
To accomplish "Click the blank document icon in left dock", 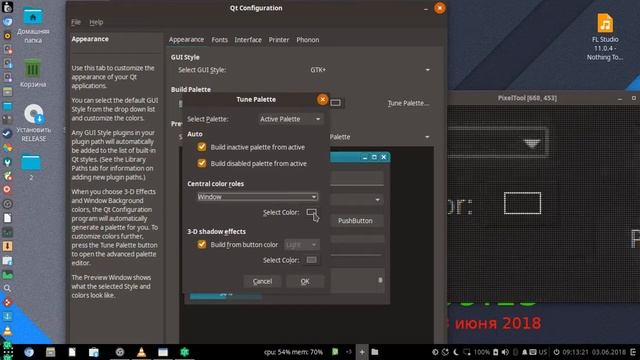I will pyautogui.click(x=7, y=218).
